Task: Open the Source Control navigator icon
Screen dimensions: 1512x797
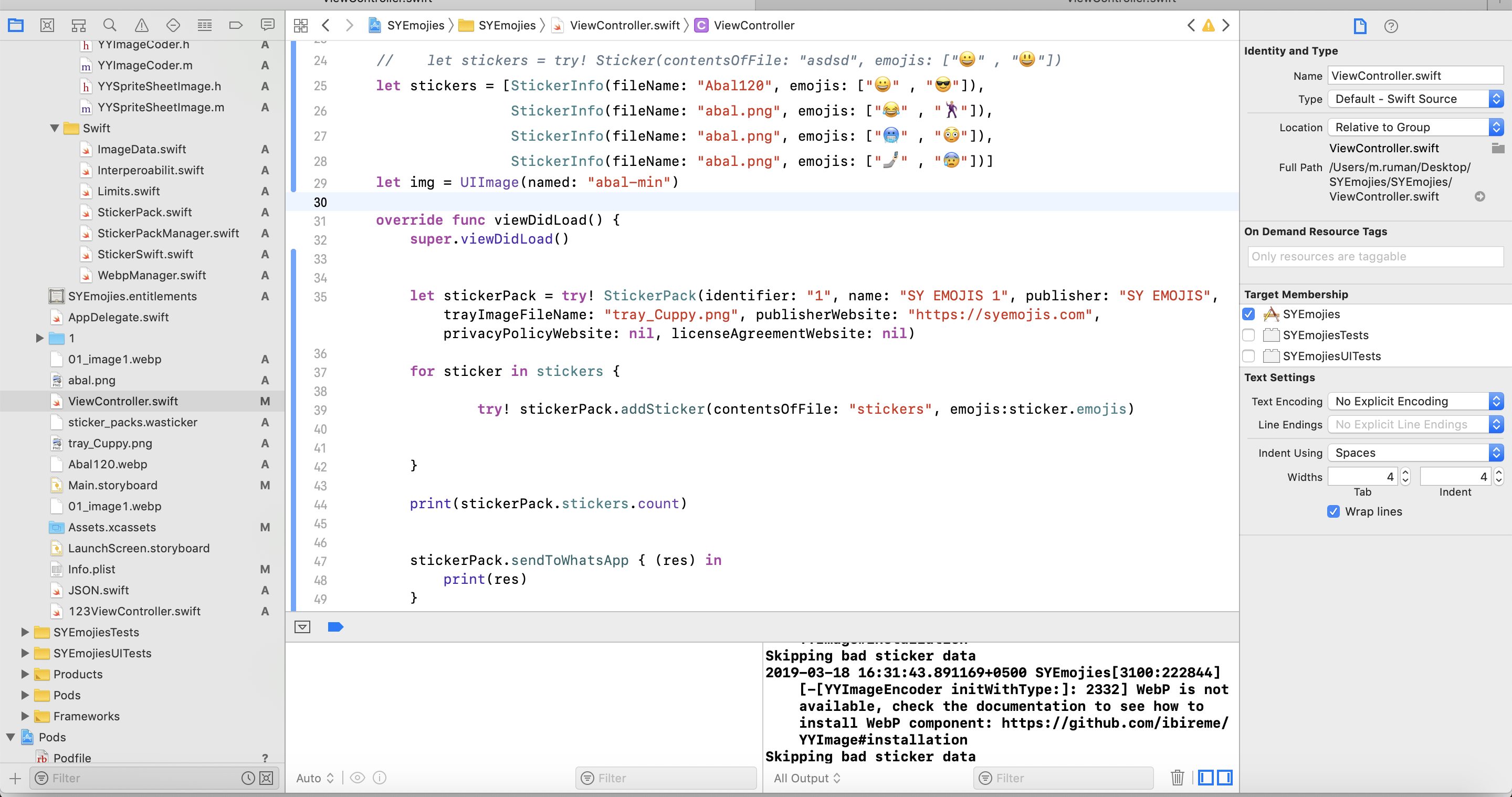Action: [x=47, y=25]
